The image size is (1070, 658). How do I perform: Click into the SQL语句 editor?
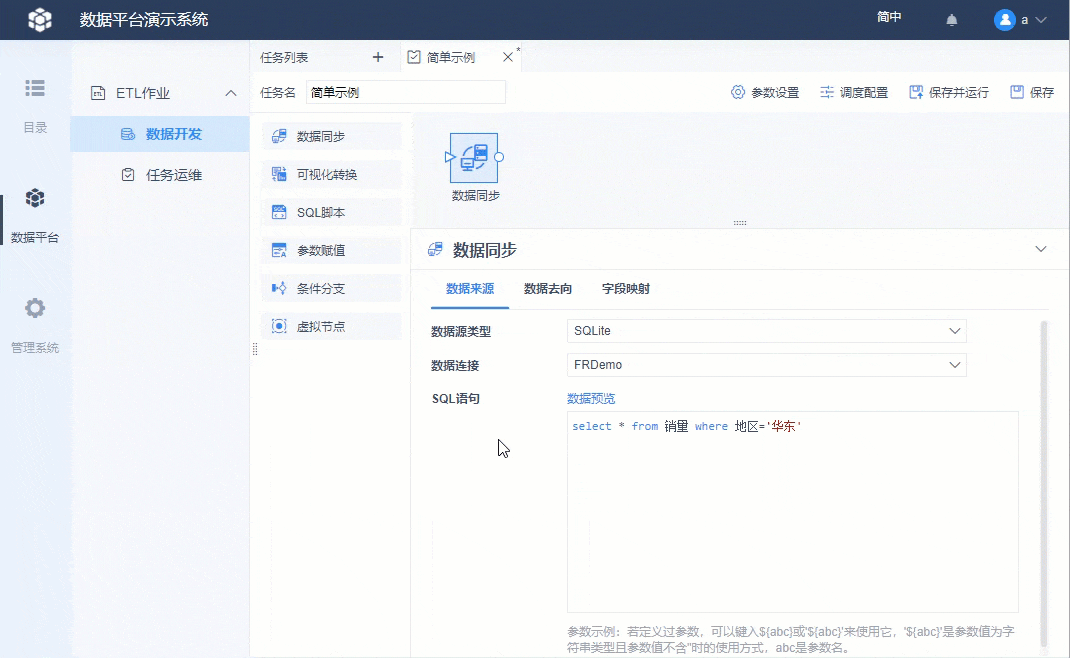tap(792, 512)
